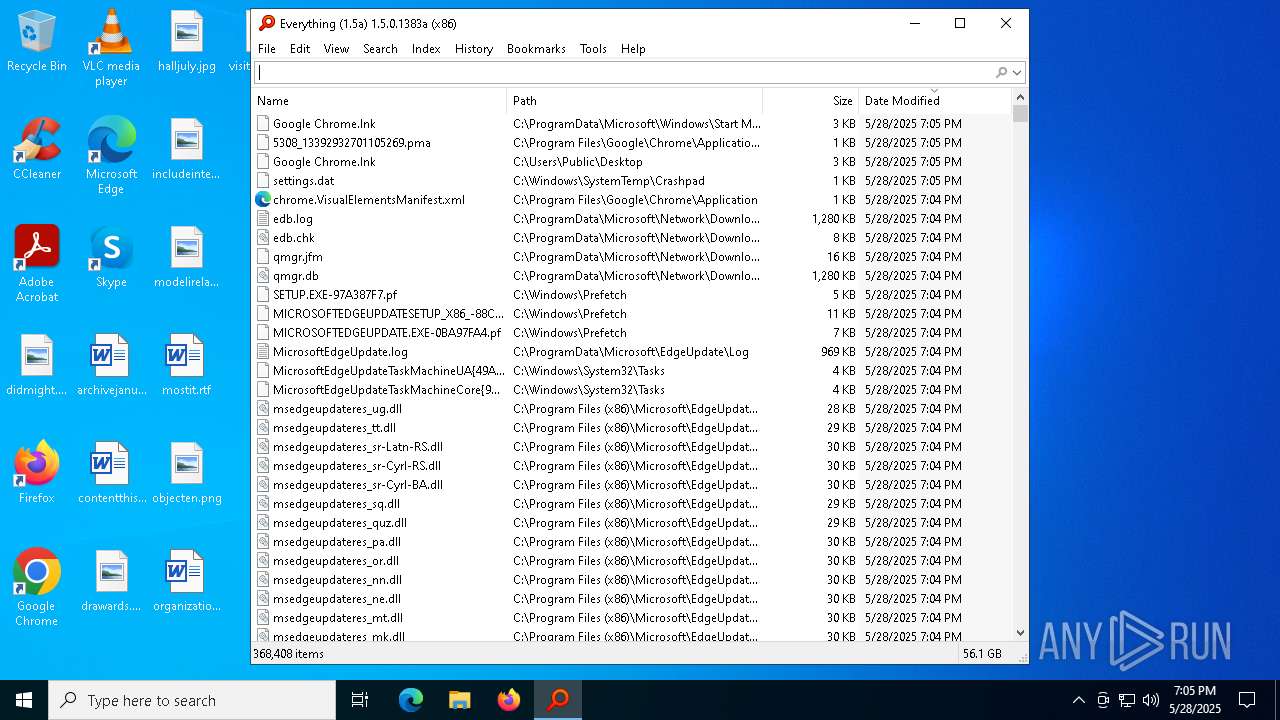Select msedgeupdateres_quz.dll in results
The image size is (1280, 720).
632,523
